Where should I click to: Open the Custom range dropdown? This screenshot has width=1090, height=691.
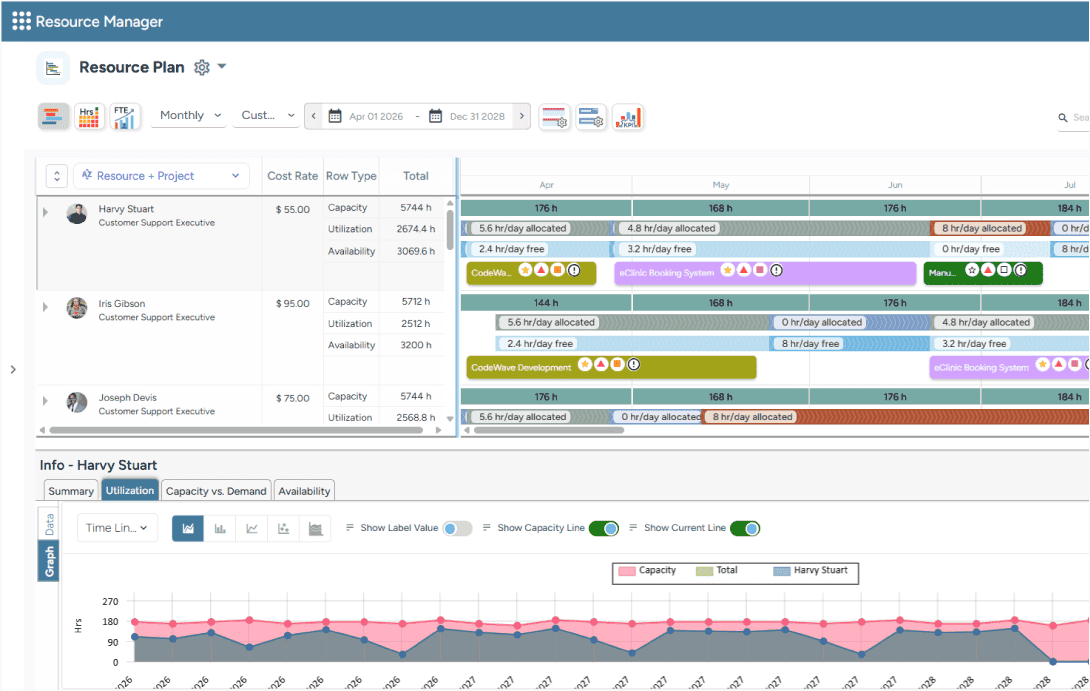[267, 115]
